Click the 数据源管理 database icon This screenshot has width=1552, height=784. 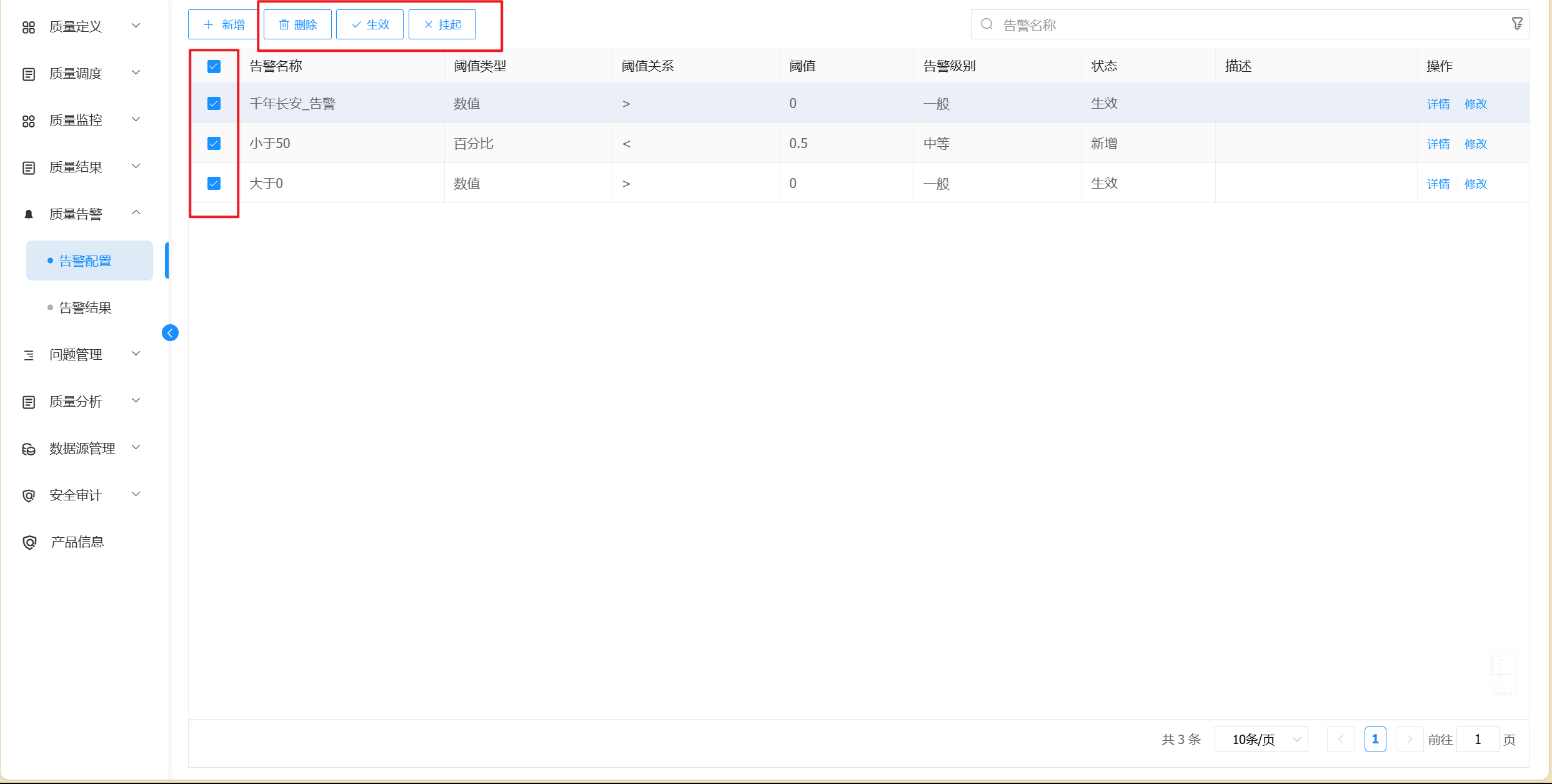(29, 449)
